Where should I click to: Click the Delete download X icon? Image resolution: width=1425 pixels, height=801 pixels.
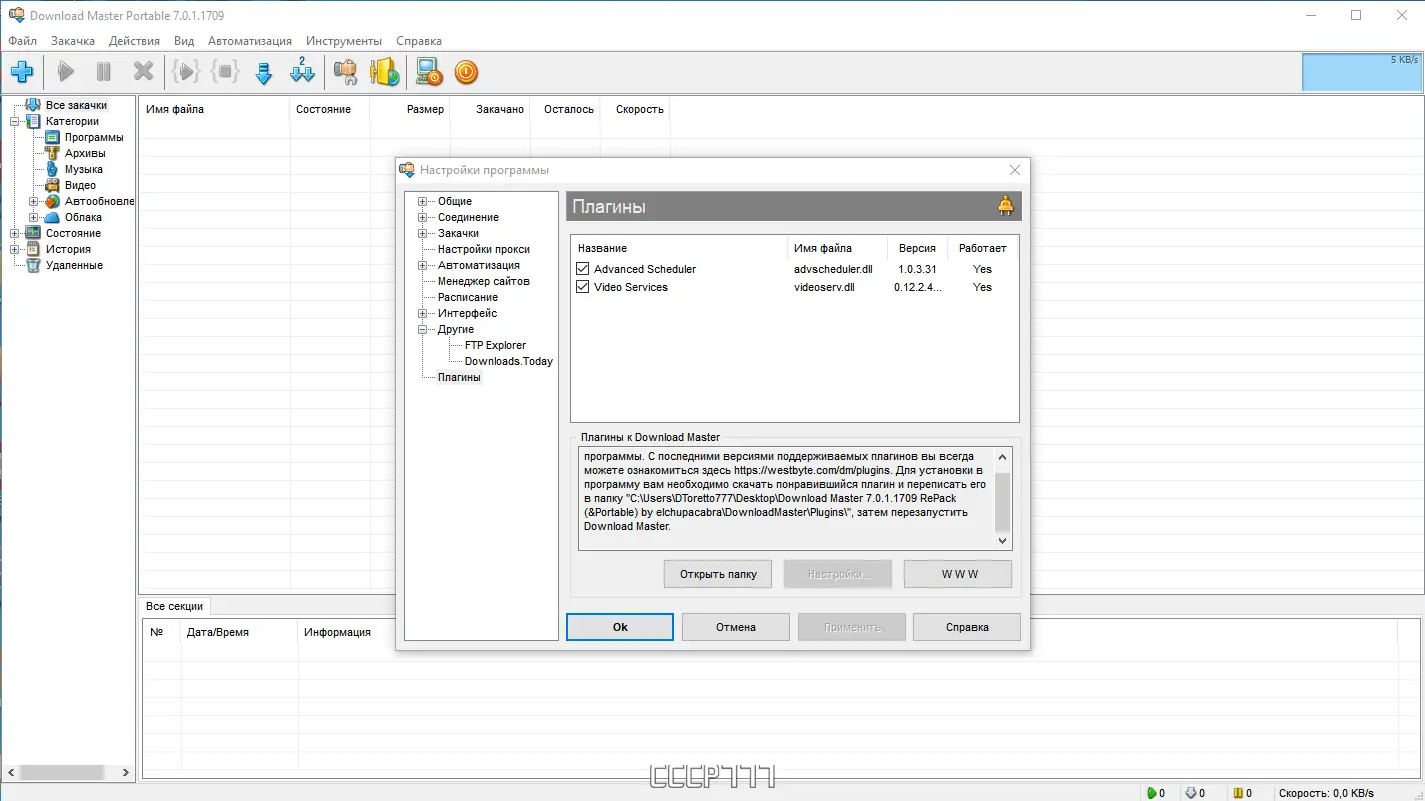point(144,71)
